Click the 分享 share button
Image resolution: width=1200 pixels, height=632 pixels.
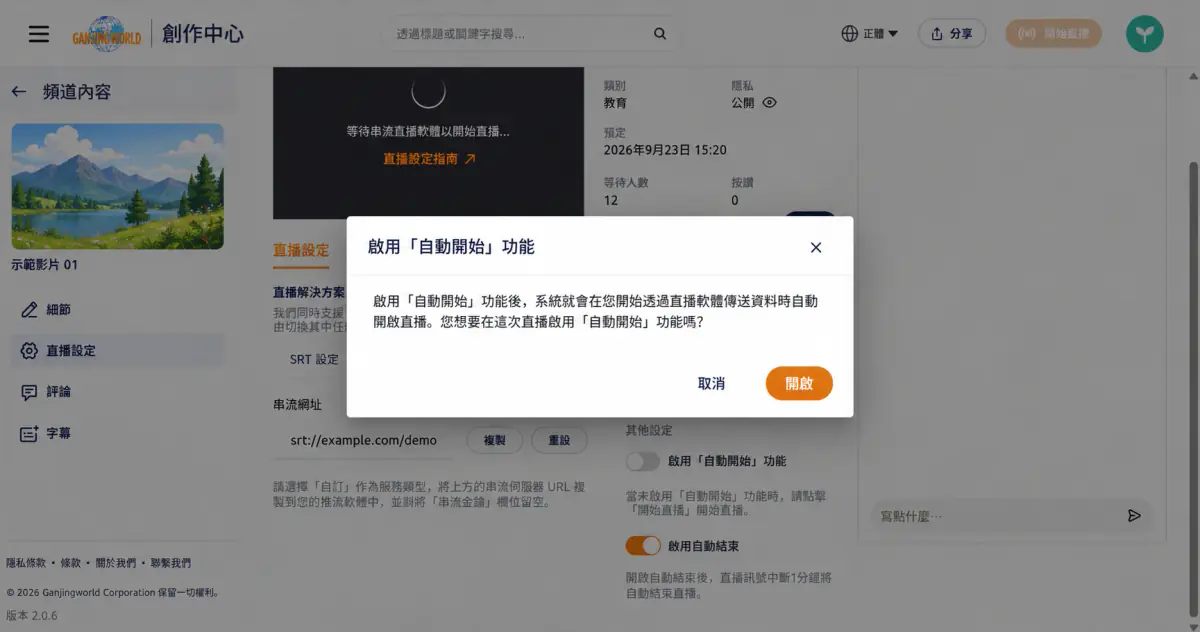[x=952, y=34]
